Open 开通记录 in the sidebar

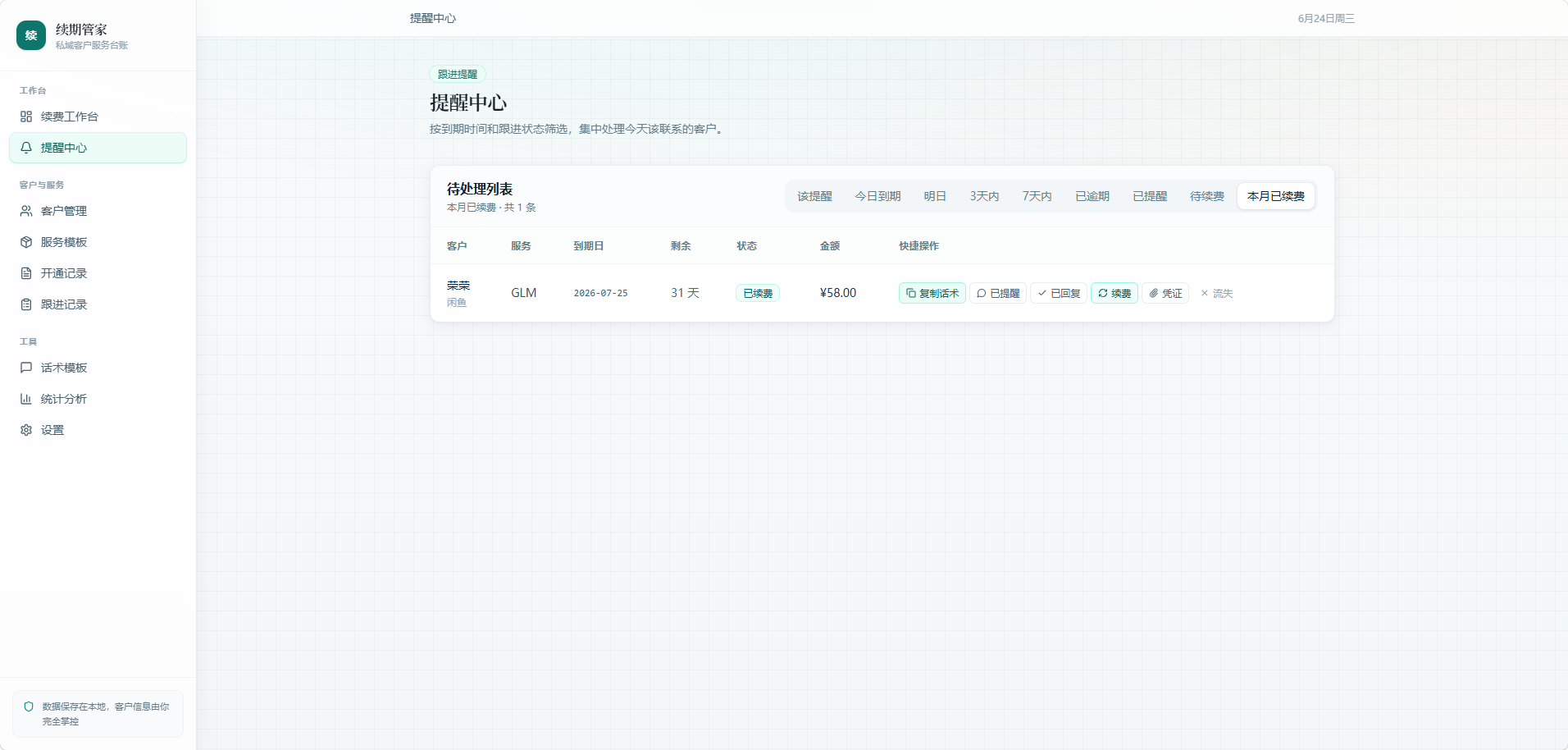point(98,273)
